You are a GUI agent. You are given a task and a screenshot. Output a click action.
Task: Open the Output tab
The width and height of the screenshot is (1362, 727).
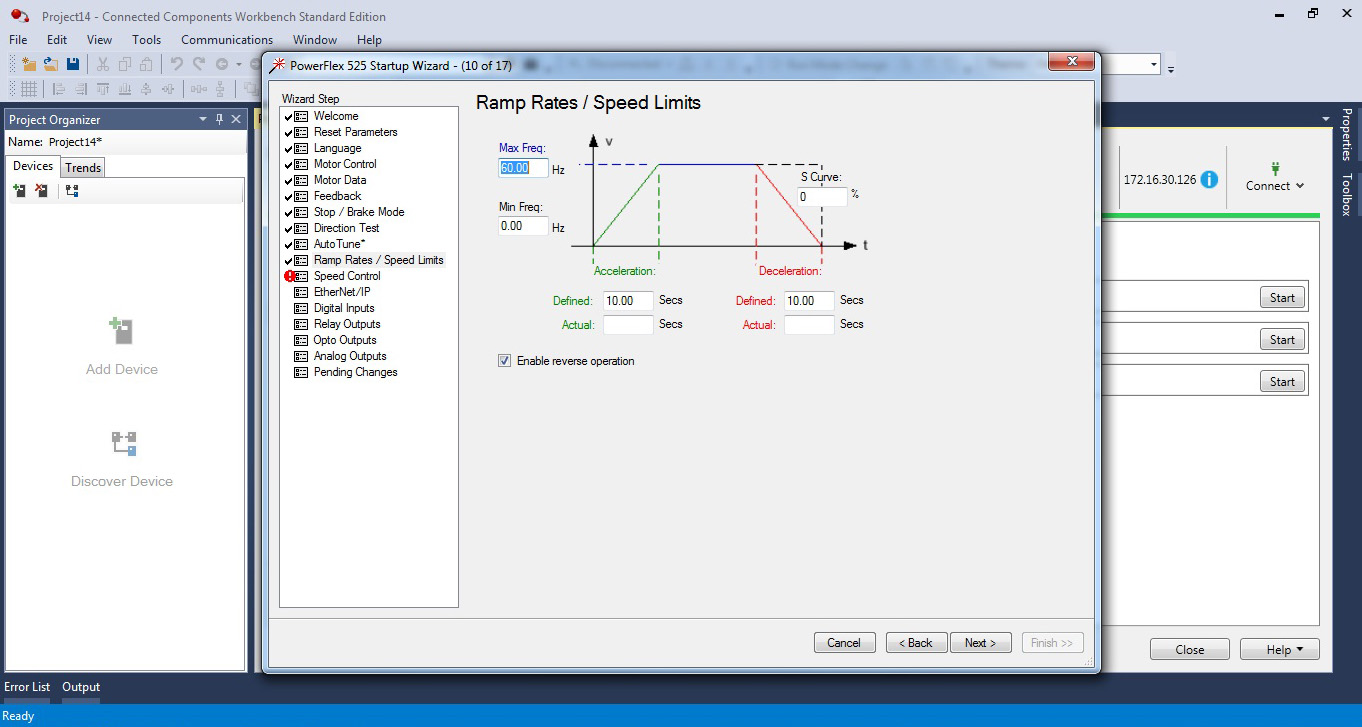point(81,687)
